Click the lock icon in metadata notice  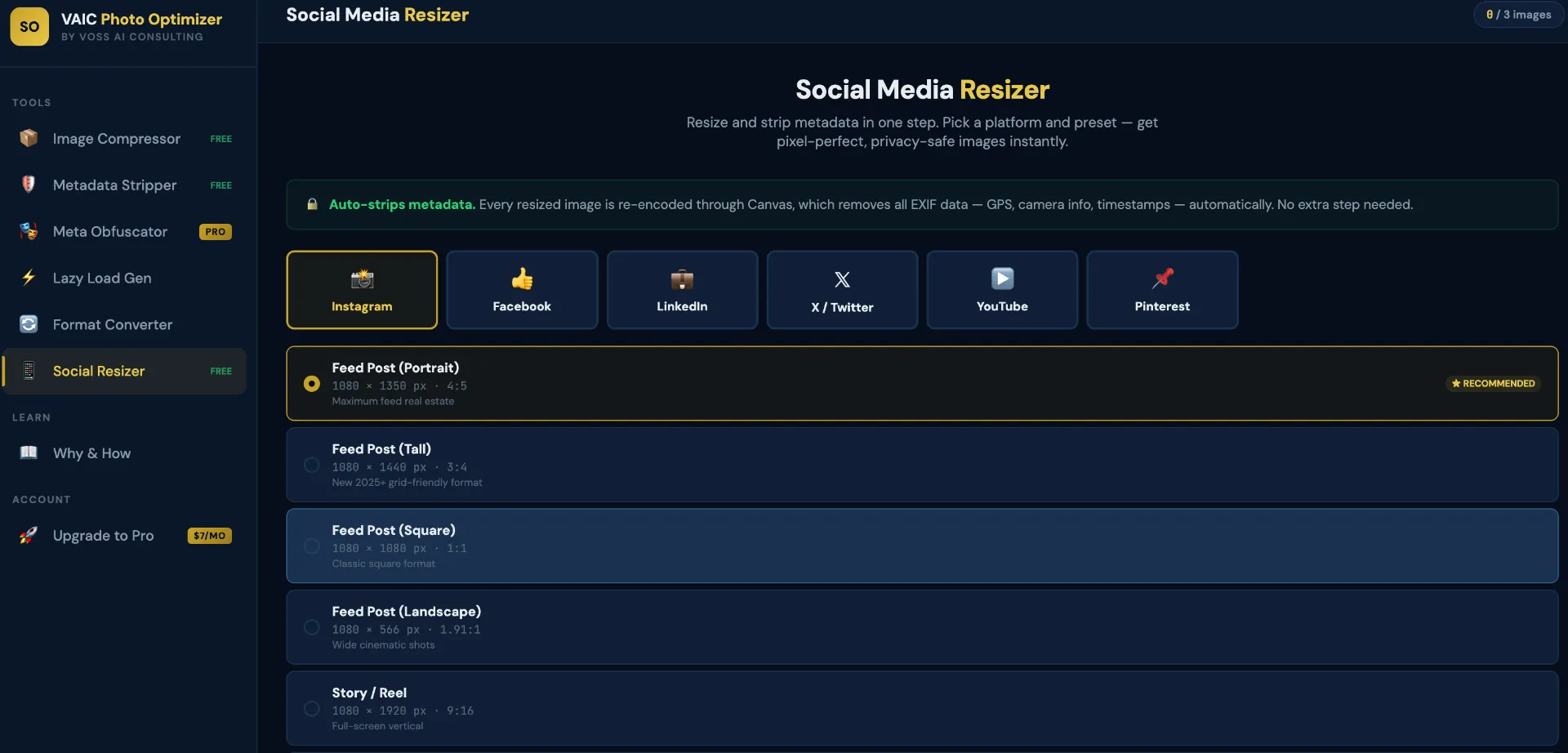pos(312,204)
